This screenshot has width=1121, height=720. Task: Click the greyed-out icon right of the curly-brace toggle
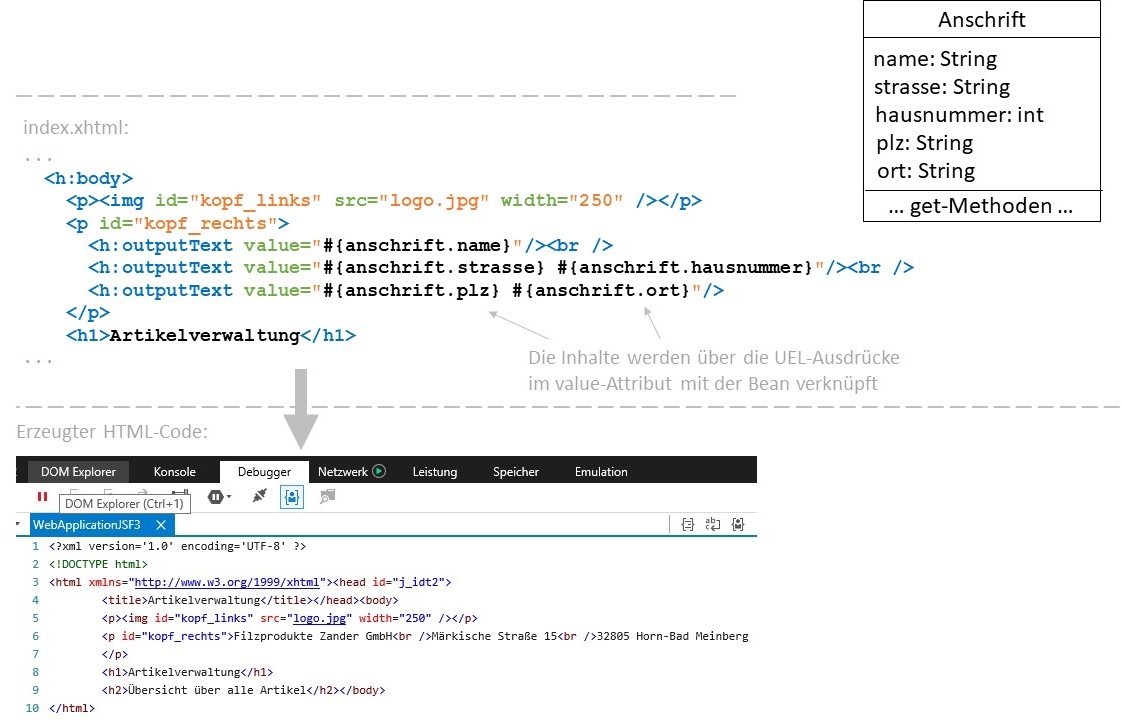327,496
